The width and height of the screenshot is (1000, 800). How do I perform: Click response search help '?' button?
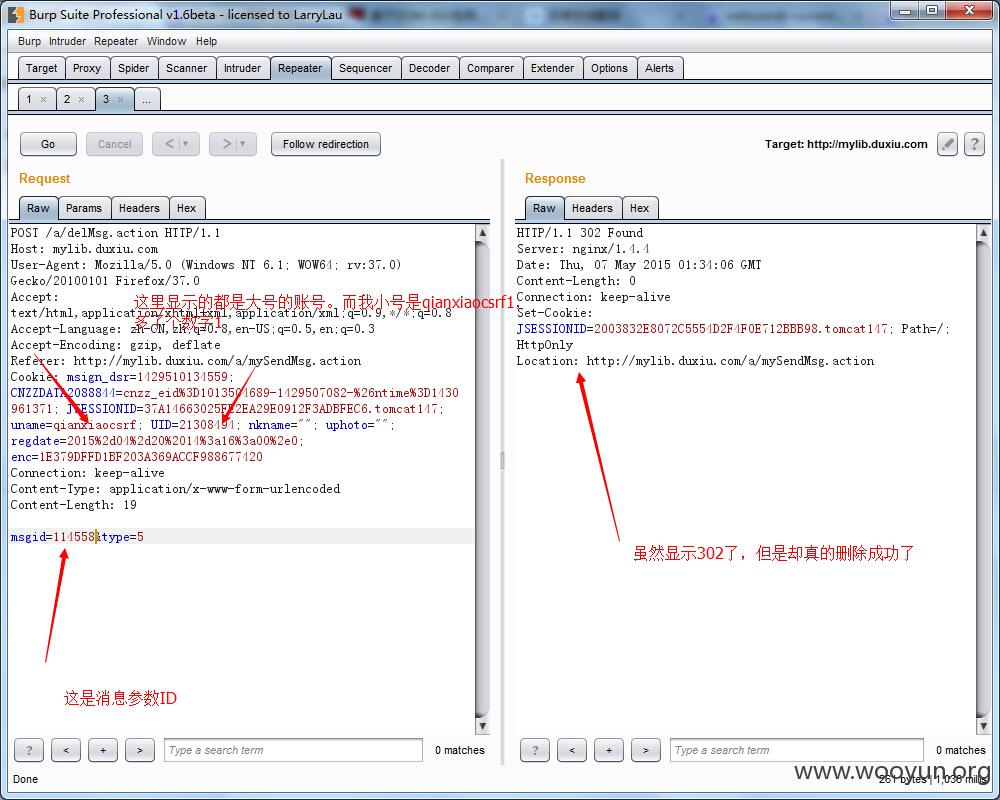[x=535, y=750]
